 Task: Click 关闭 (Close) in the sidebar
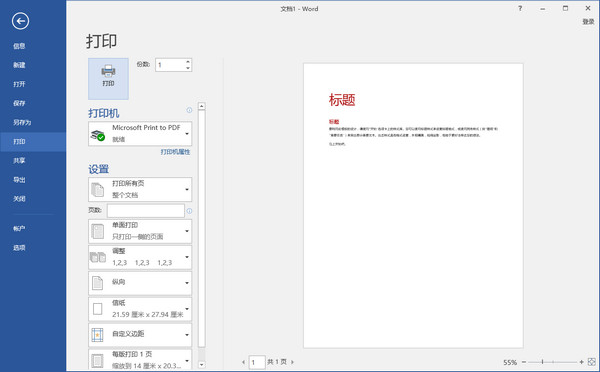19,199
